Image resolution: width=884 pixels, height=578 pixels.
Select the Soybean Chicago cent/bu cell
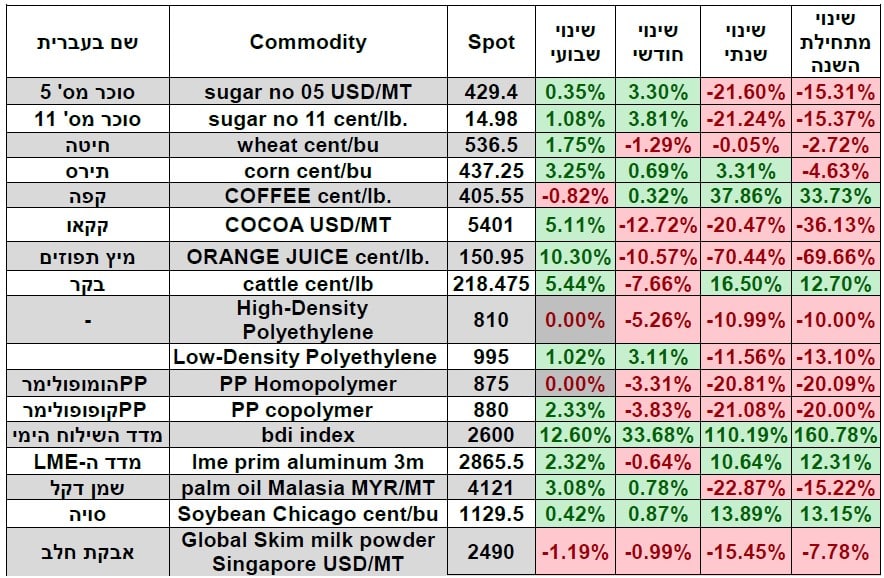click(x=307, y=513)
